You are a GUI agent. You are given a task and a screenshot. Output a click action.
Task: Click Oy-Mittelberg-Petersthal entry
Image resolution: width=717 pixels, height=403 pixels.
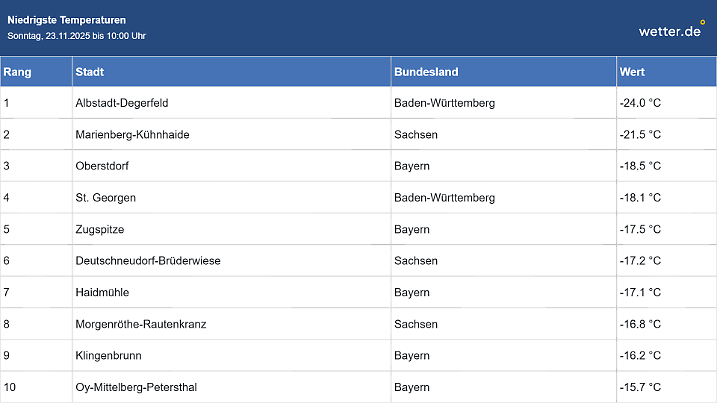(x=136, y=387)
